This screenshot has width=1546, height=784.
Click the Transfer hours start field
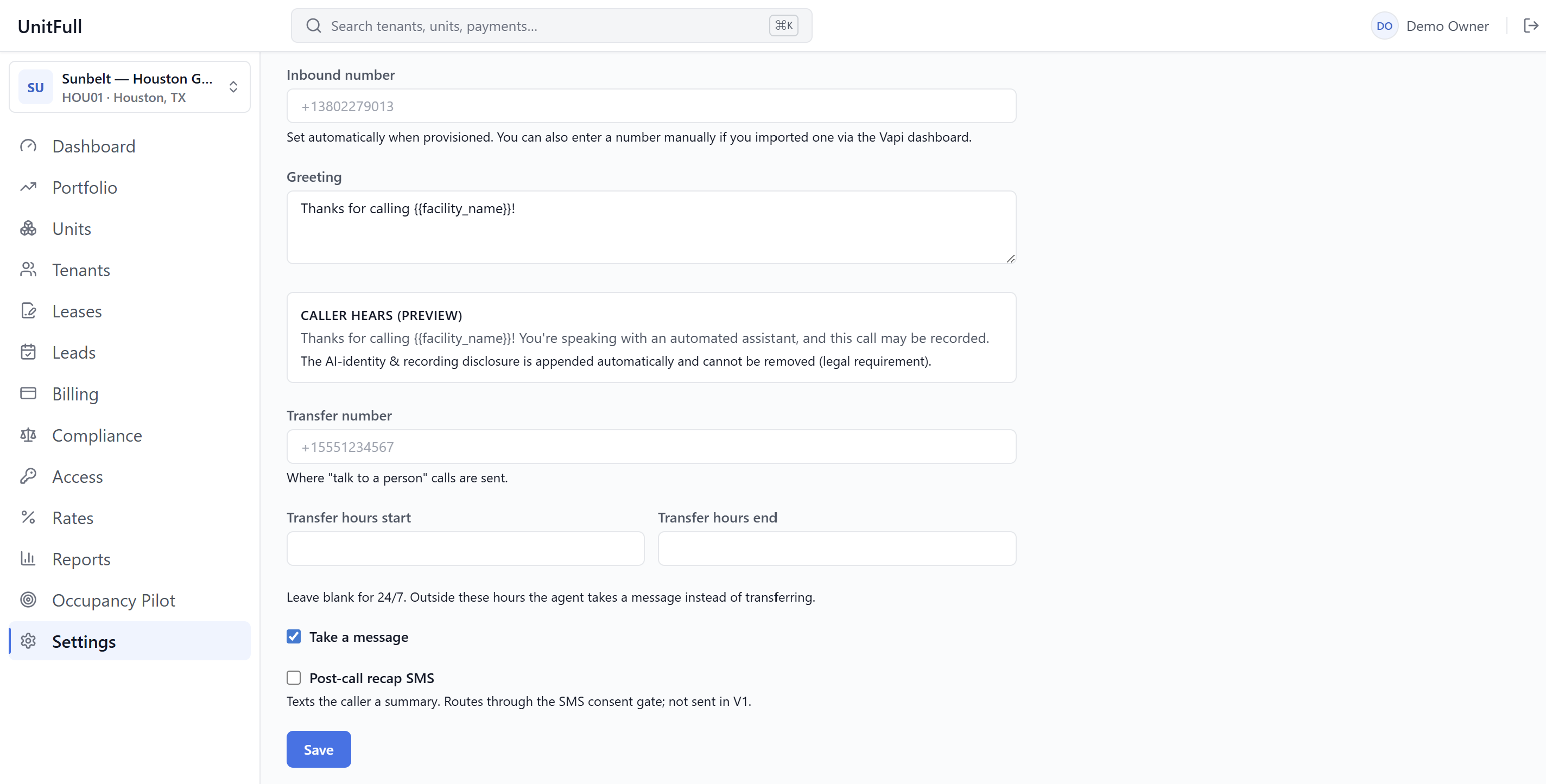466,549
